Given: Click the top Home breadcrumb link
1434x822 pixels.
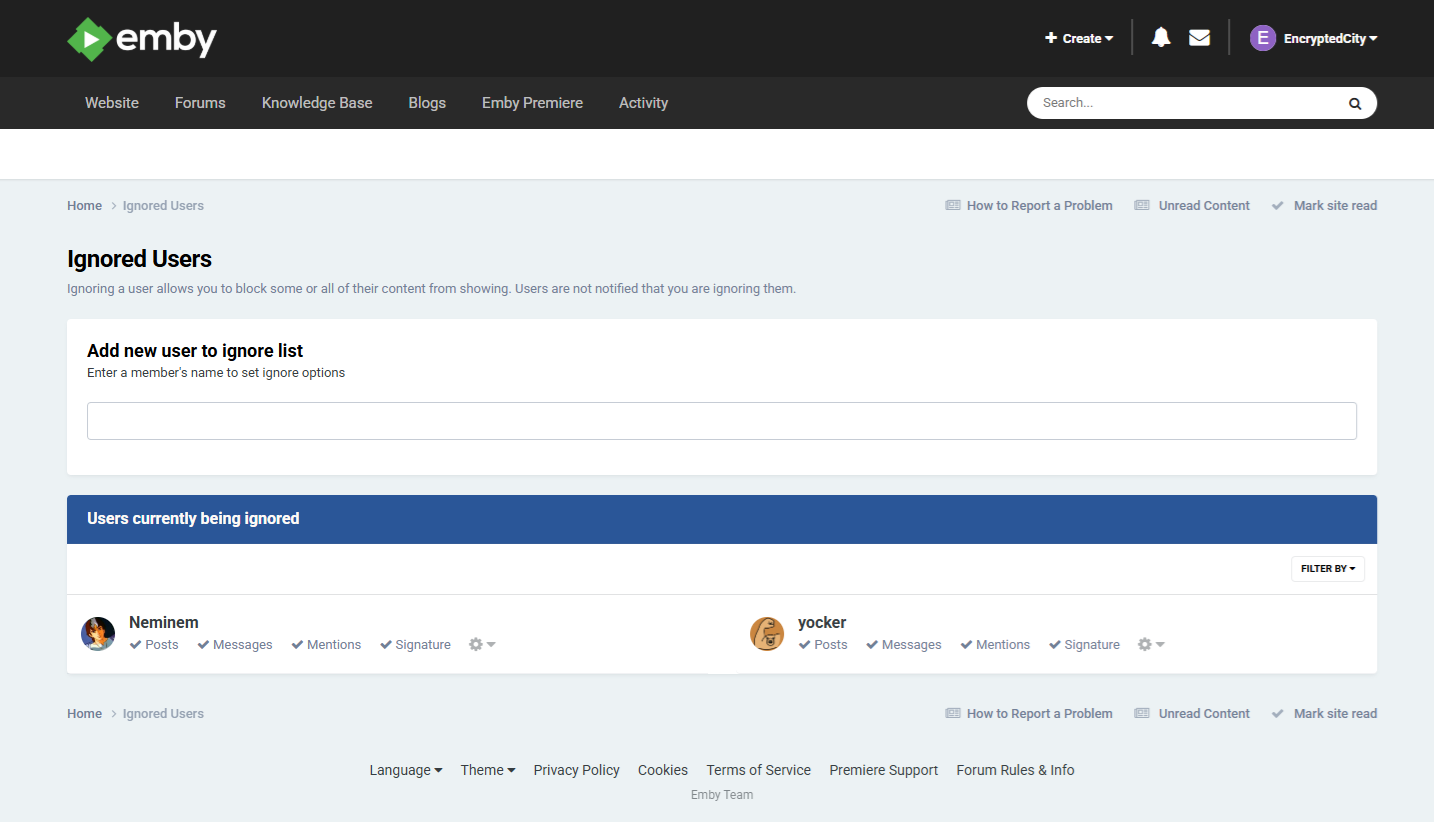Looking at the screenshot, I should (x=85, y=206).
